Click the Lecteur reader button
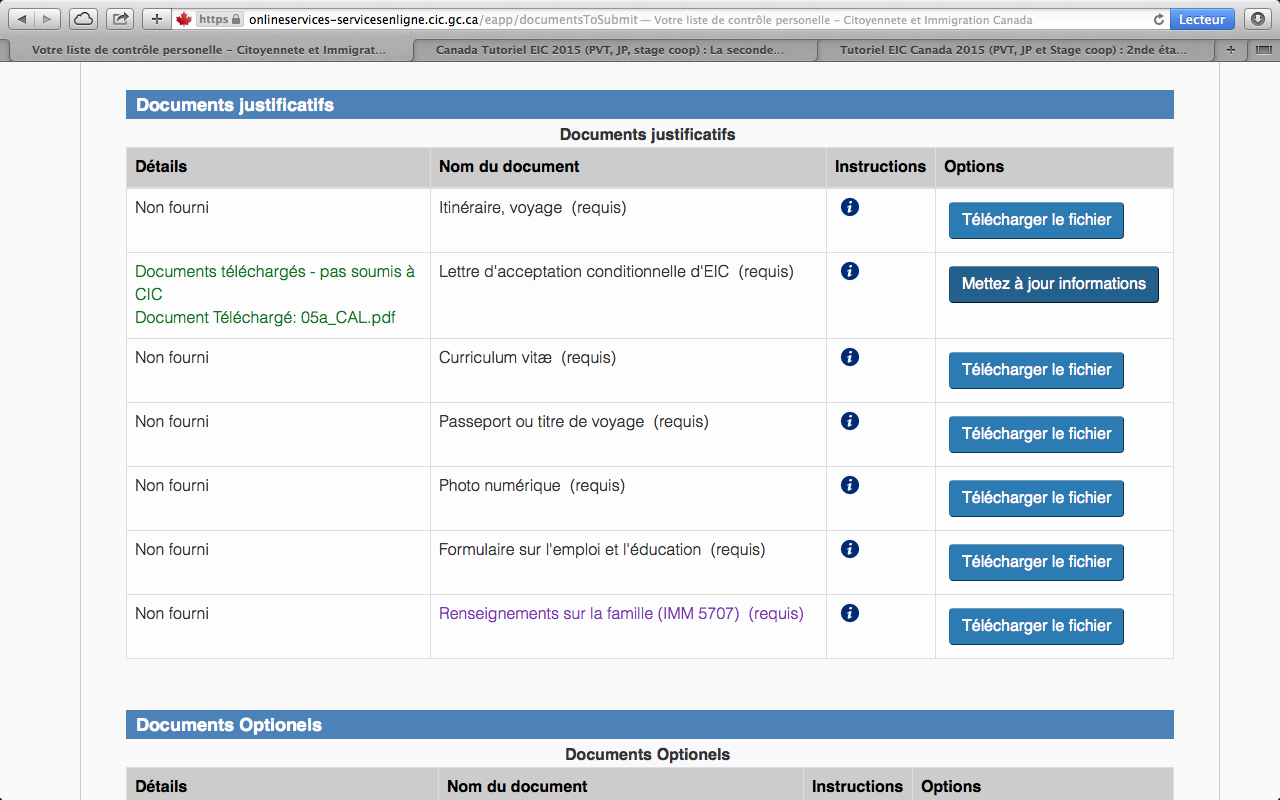The image size is (1280, 800). tap(1201, 19)
